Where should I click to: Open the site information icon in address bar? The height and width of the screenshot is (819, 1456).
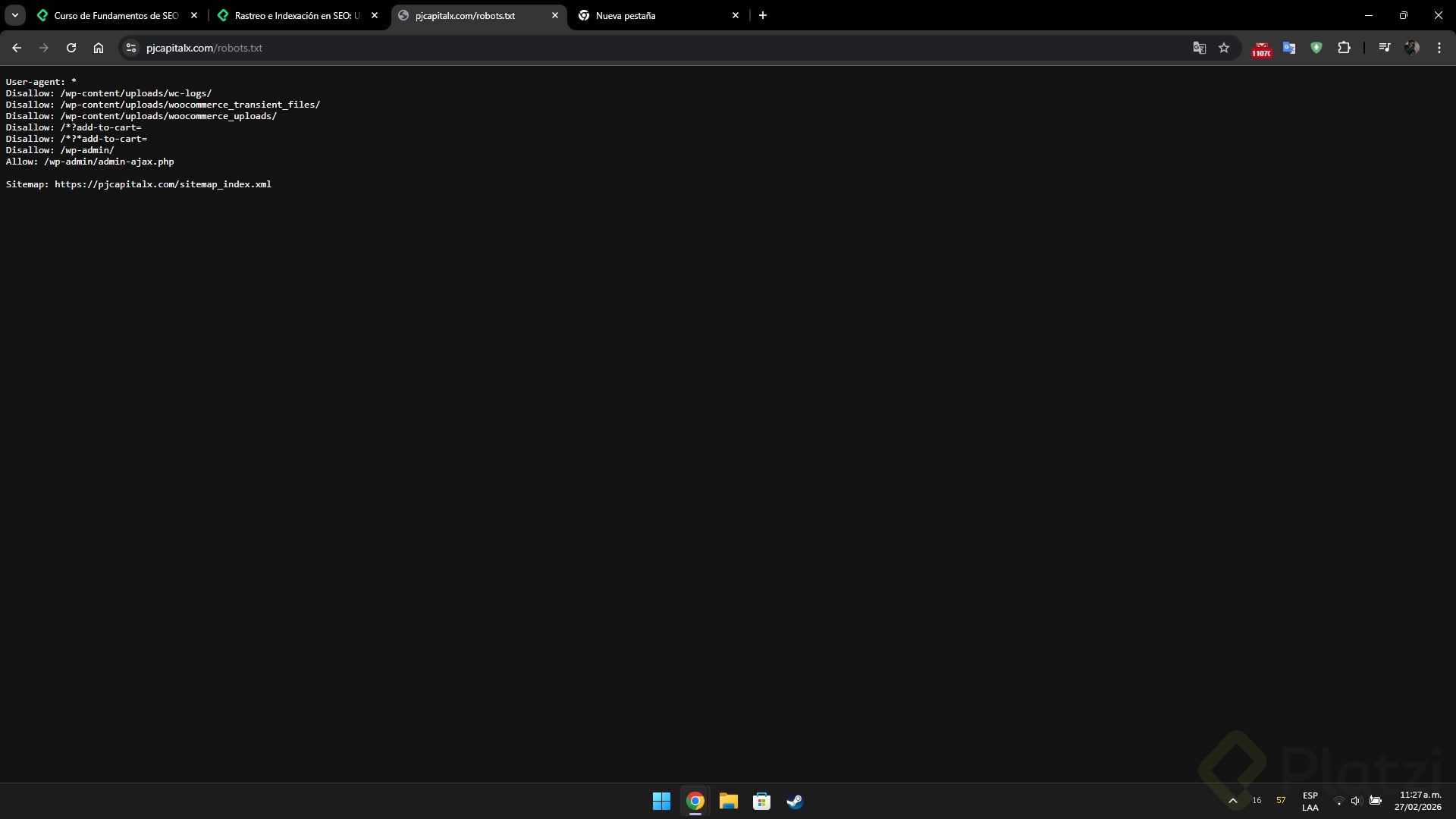tap(131, 48)
